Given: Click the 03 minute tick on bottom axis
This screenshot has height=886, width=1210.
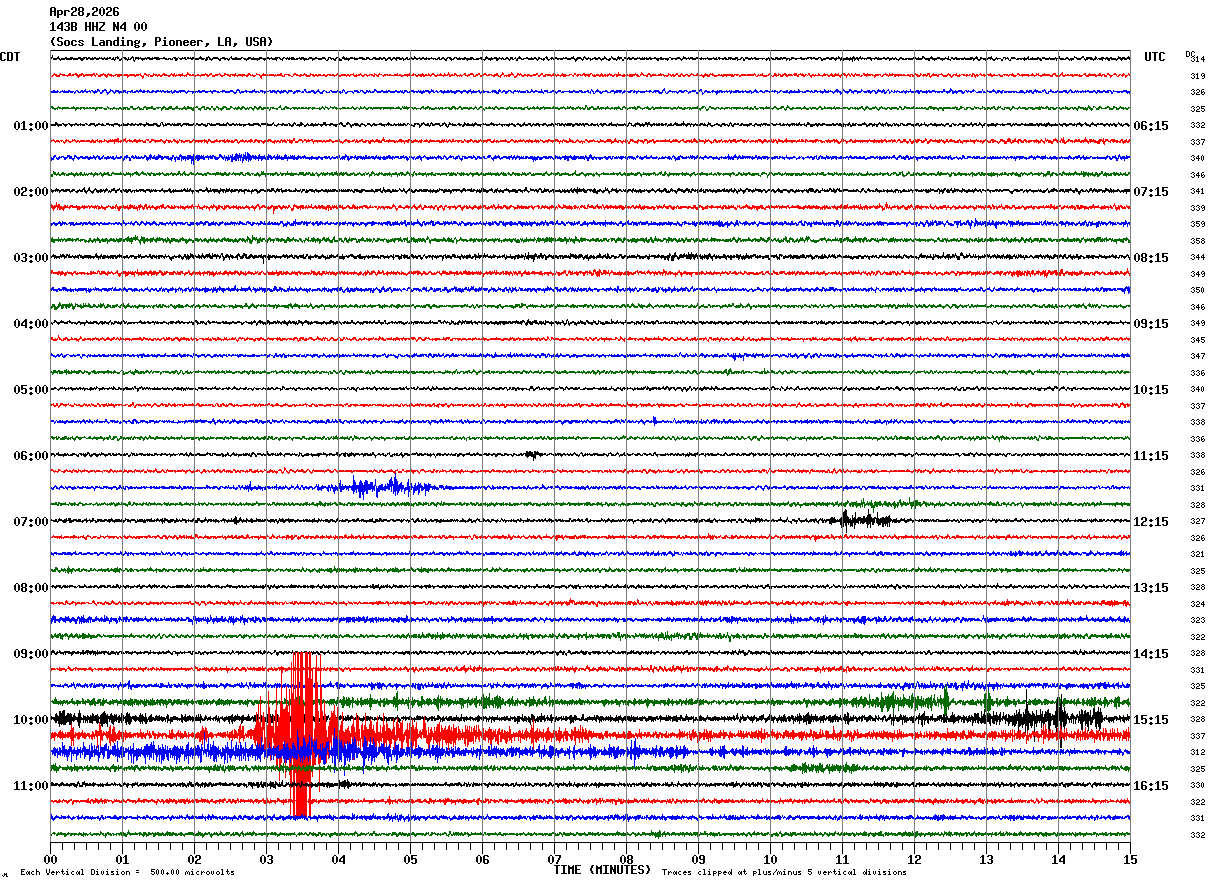Looking at the screenshot, I should pyautogui.click(x=266, y=859).
